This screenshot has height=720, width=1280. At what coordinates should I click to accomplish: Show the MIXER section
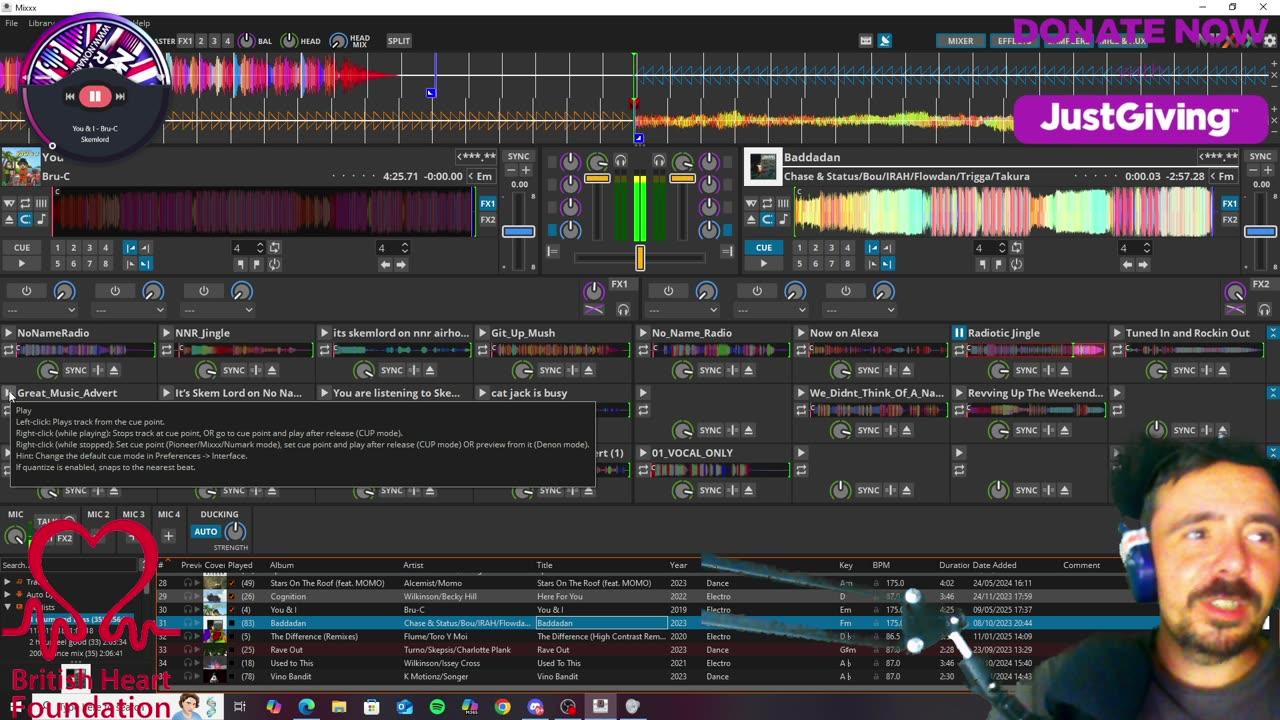[960, 41]
